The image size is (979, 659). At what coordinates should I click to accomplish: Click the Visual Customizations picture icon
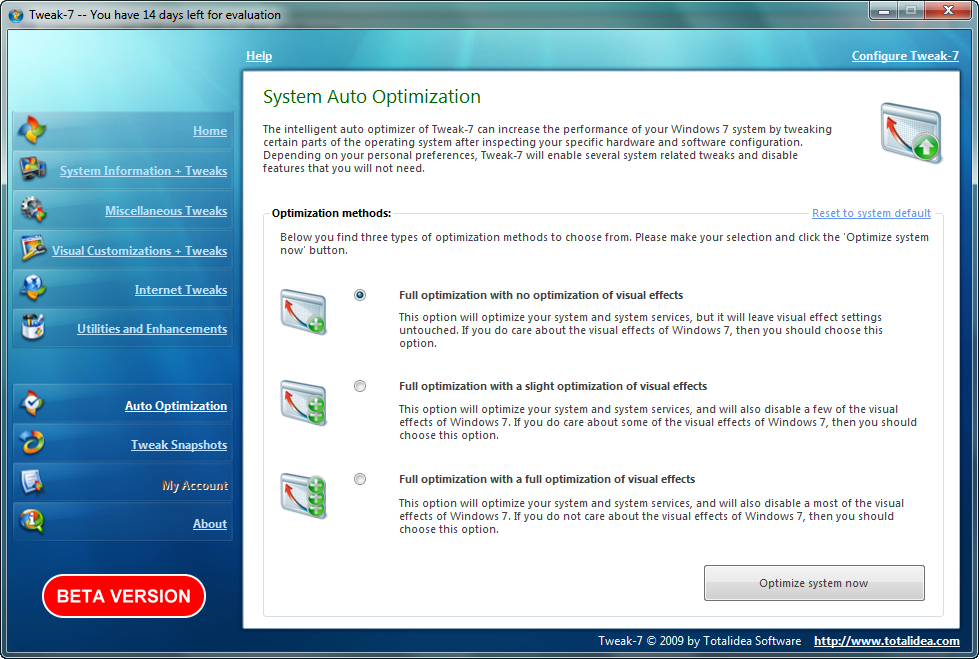[x=32, y=249]
